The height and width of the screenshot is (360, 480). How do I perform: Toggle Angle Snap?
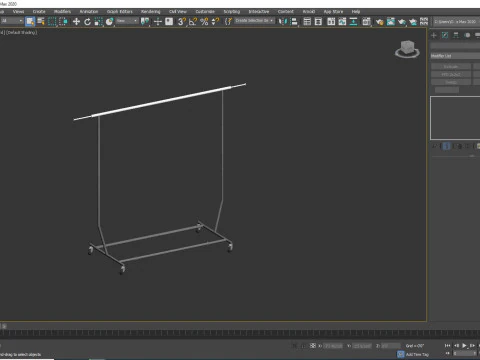(x=193, y=22)
